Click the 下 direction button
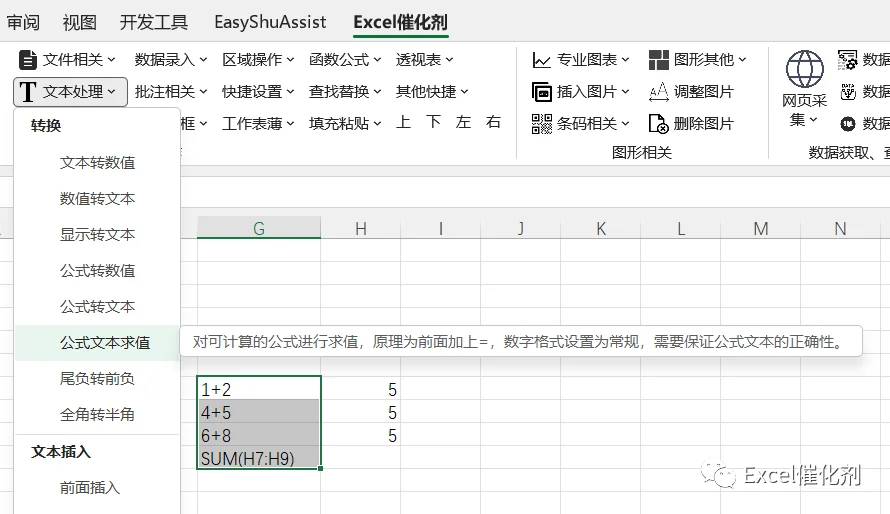890x514 pixels. click(434, 122)
